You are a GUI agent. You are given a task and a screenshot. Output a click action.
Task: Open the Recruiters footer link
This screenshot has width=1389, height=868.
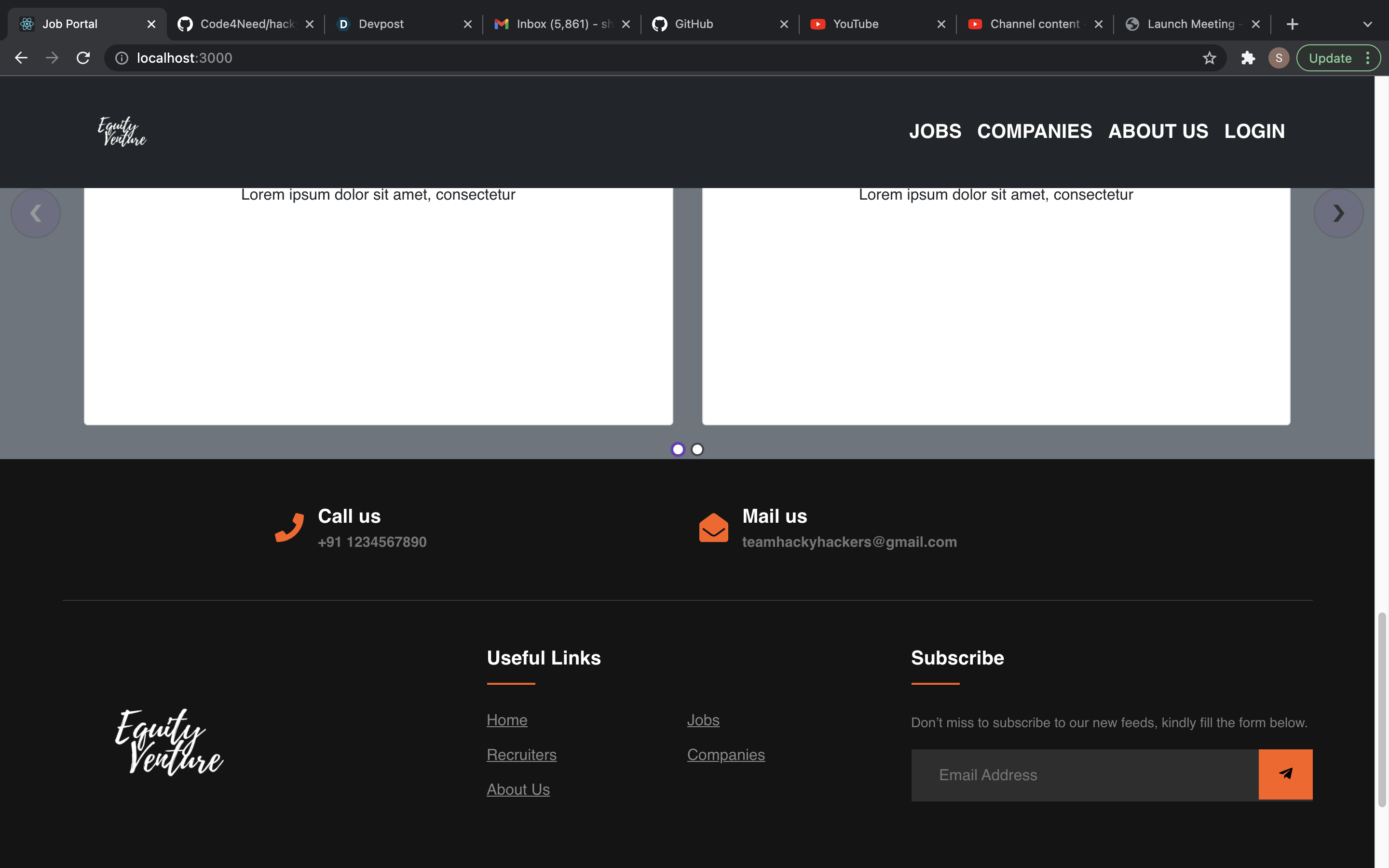(x=521, y=754)
